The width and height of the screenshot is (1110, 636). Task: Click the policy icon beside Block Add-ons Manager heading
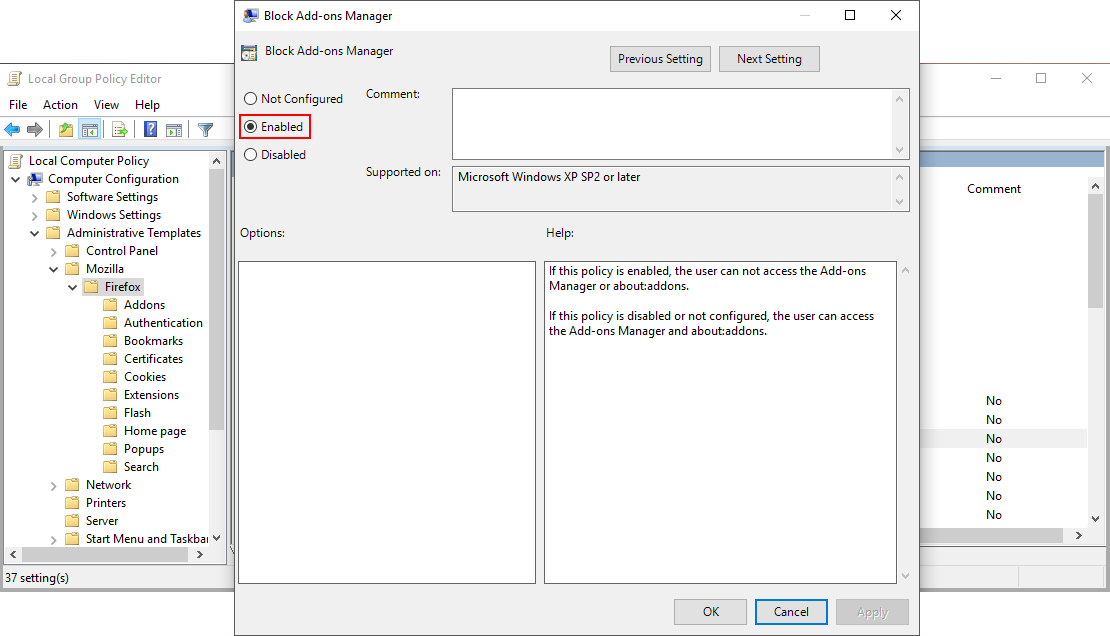pos(249,52)
